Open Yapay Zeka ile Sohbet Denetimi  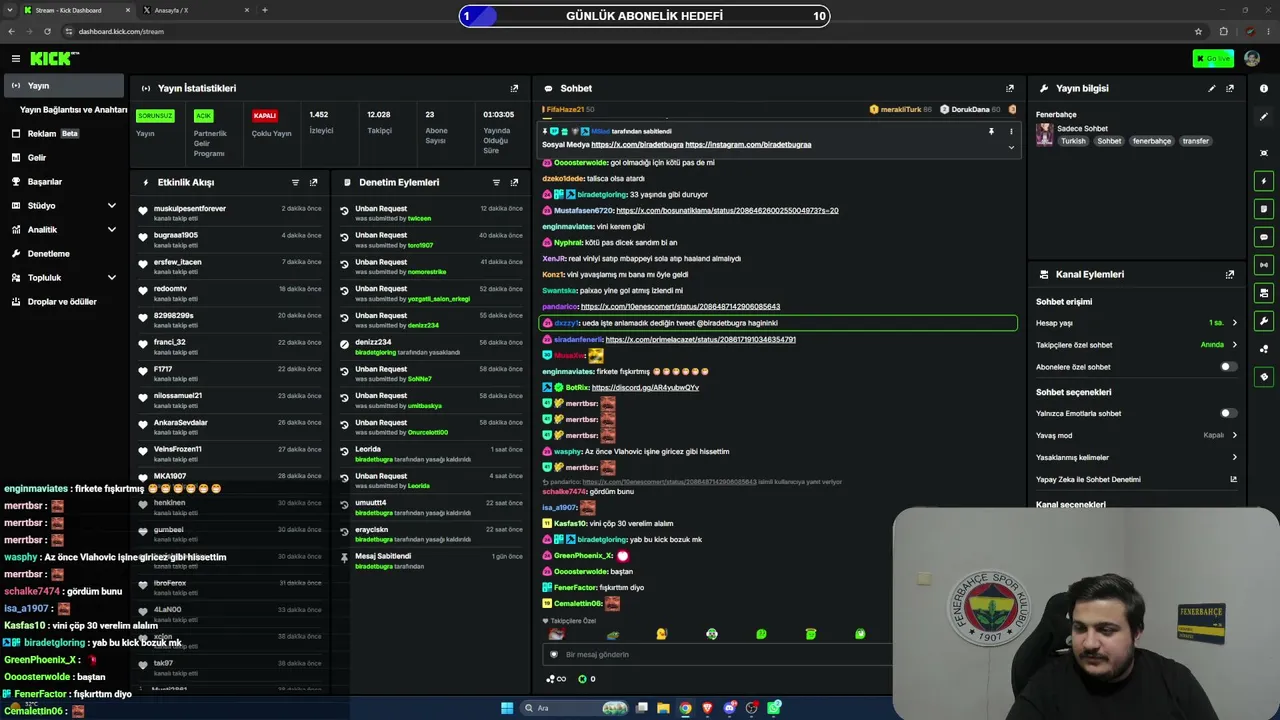click(x=1136, y=479)
